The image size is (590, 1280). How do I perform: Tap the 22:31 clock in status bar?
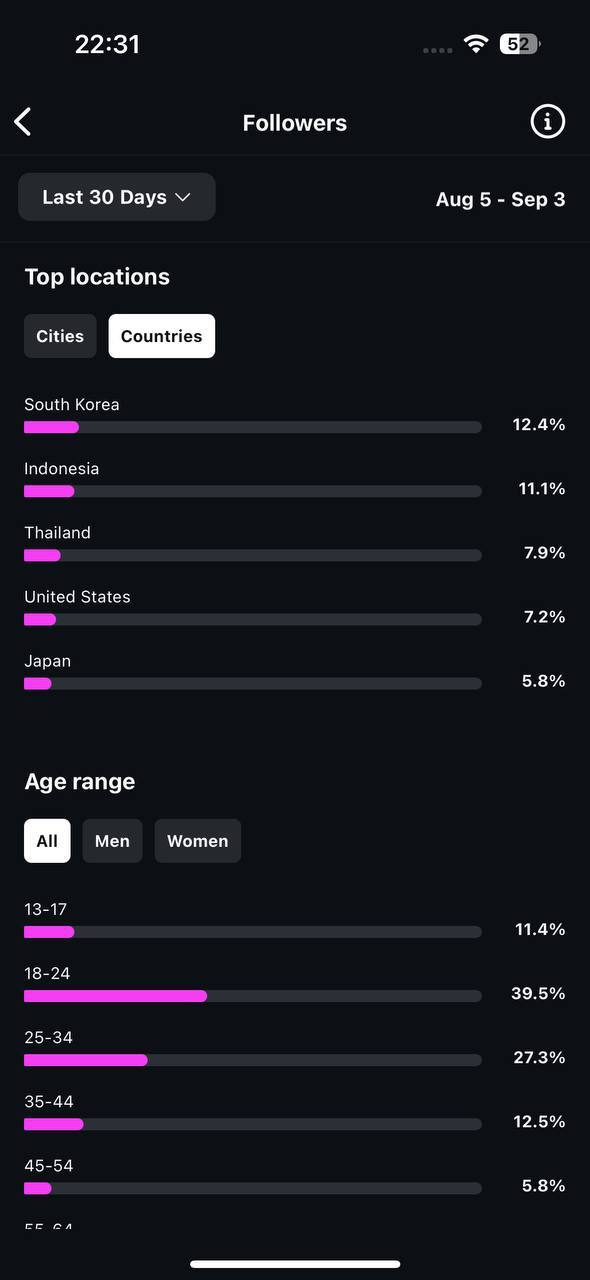pos(107,44)
